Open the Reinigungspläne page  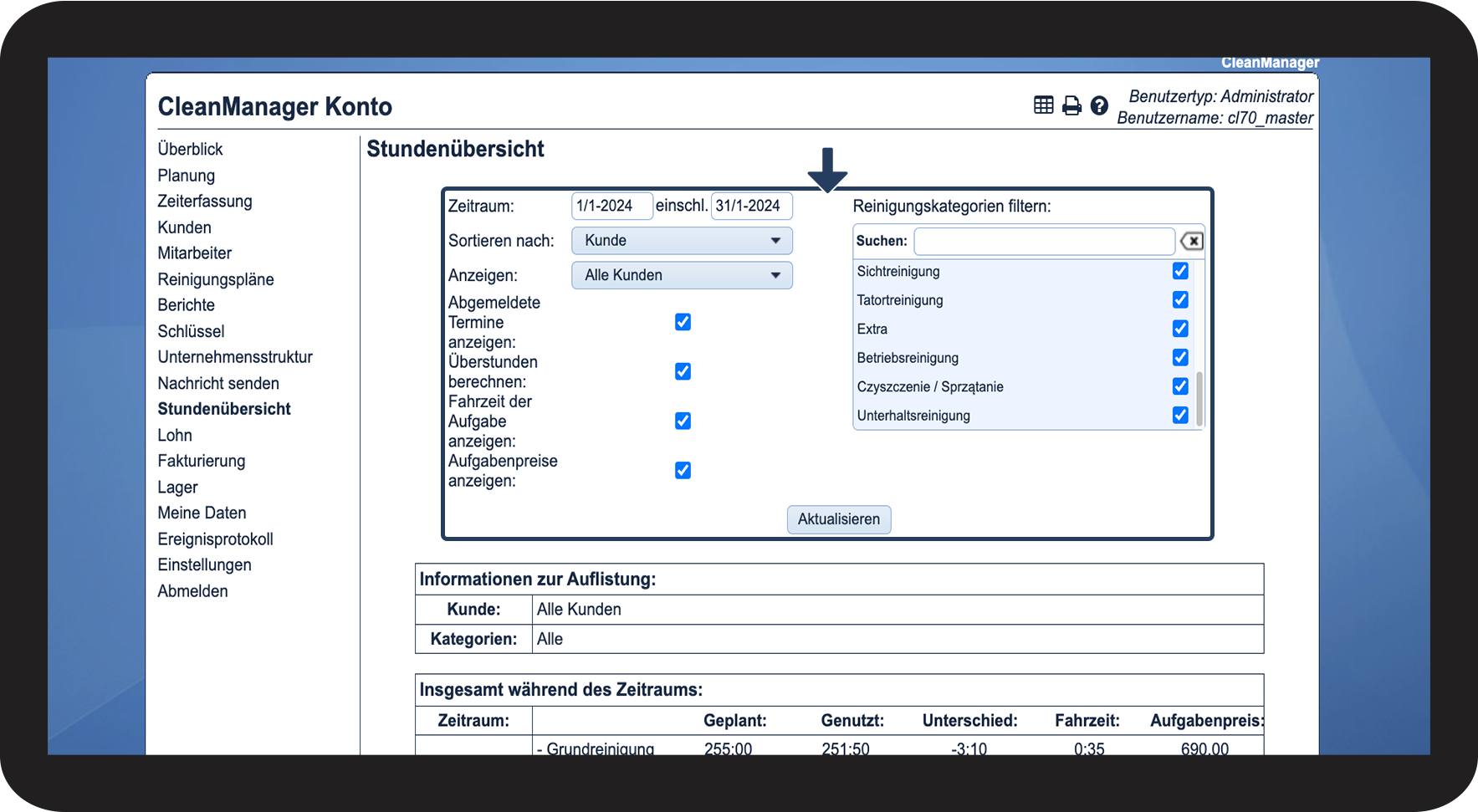click(x=216, y=279)
